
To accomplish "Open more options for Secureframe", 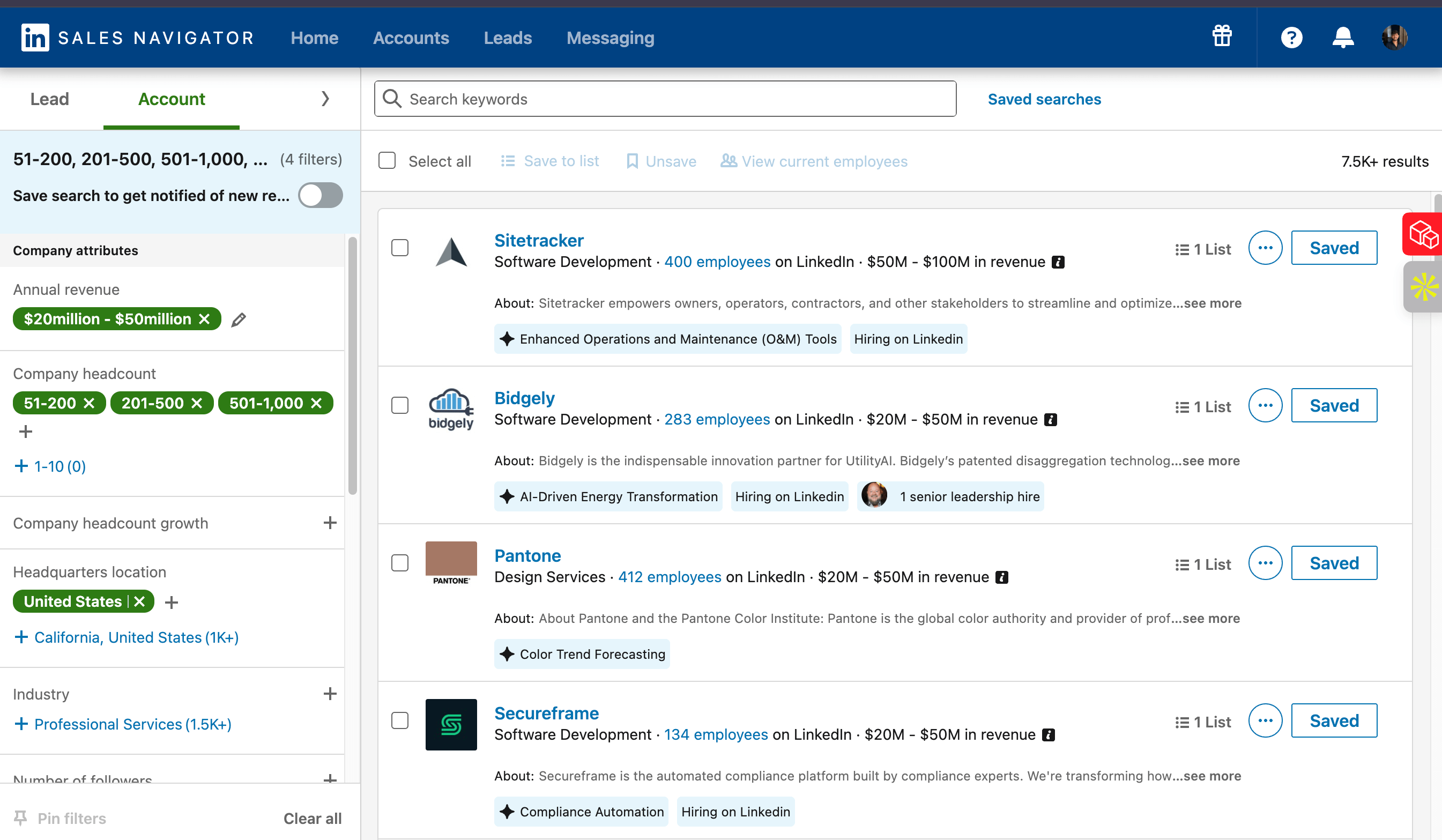I will pos(1265,720).
